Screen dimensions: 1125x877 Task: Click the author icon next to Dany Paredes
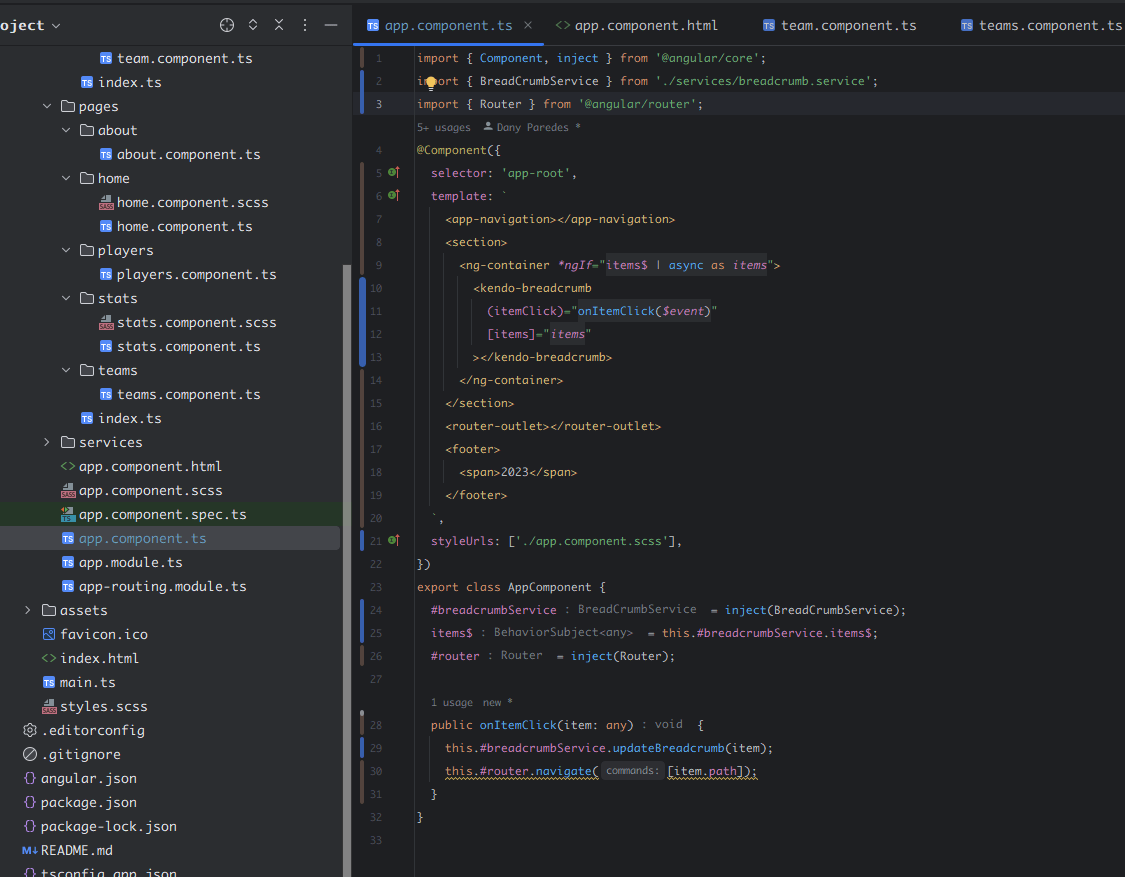coord(486,127)
